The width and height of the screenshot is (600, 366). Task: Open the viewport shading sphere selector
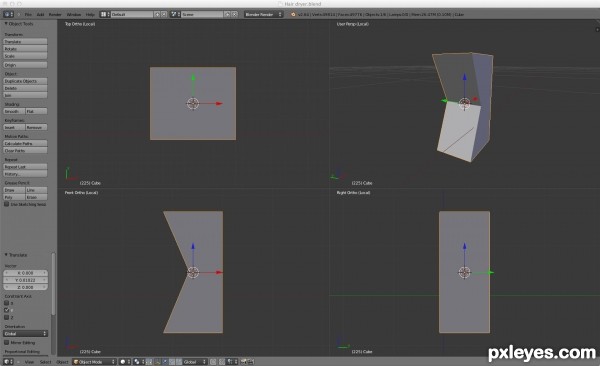tap(125, 362)
